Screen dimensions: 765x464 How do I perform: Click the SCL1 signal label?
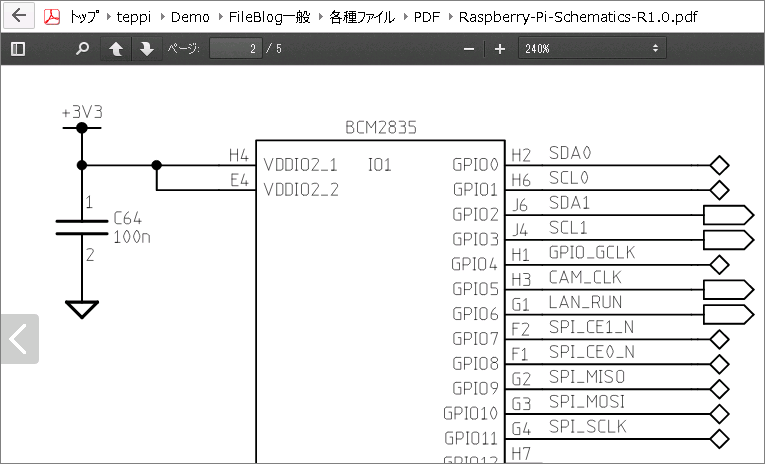[568, 227]
